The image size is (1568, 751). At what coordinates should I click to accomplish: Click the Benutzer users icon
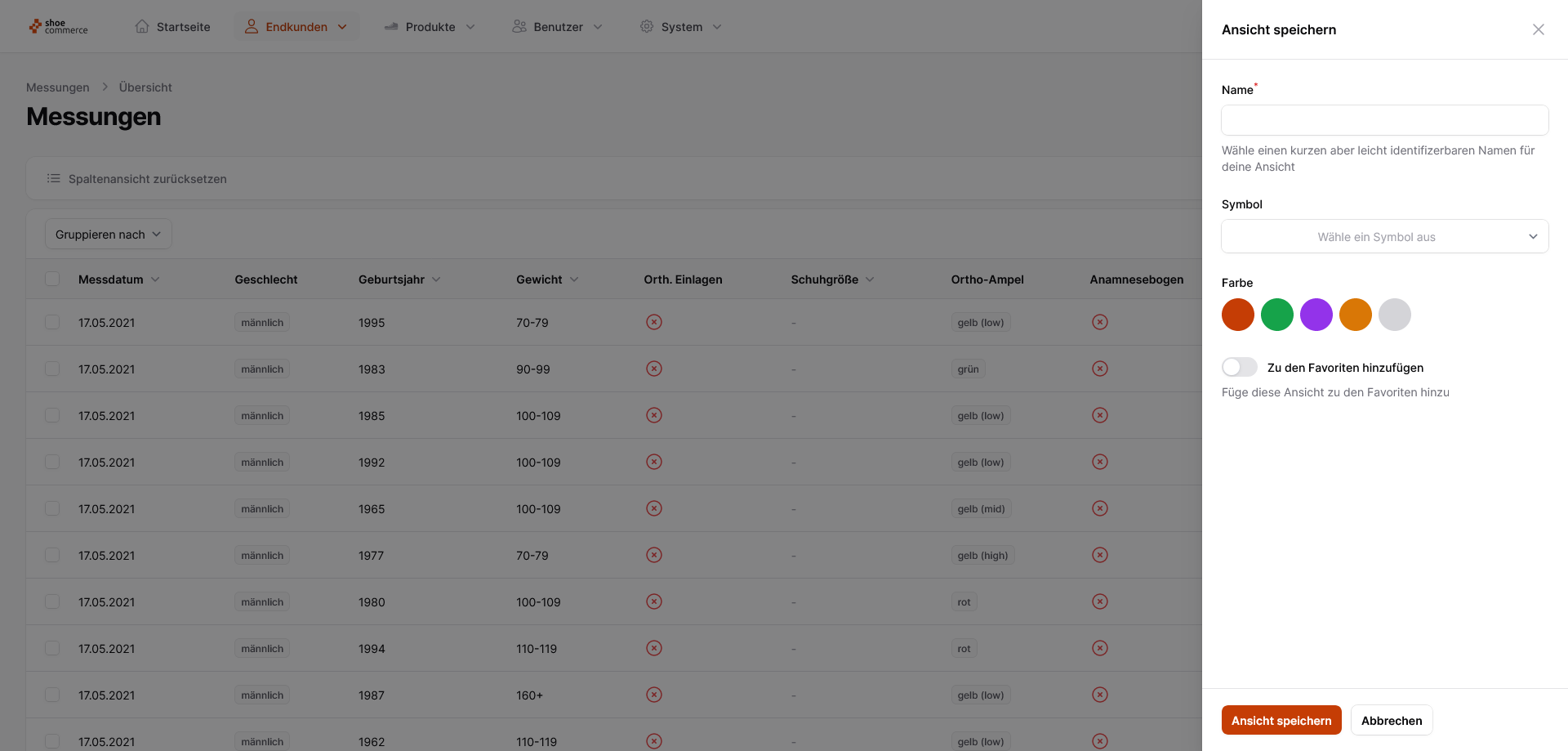519,26
